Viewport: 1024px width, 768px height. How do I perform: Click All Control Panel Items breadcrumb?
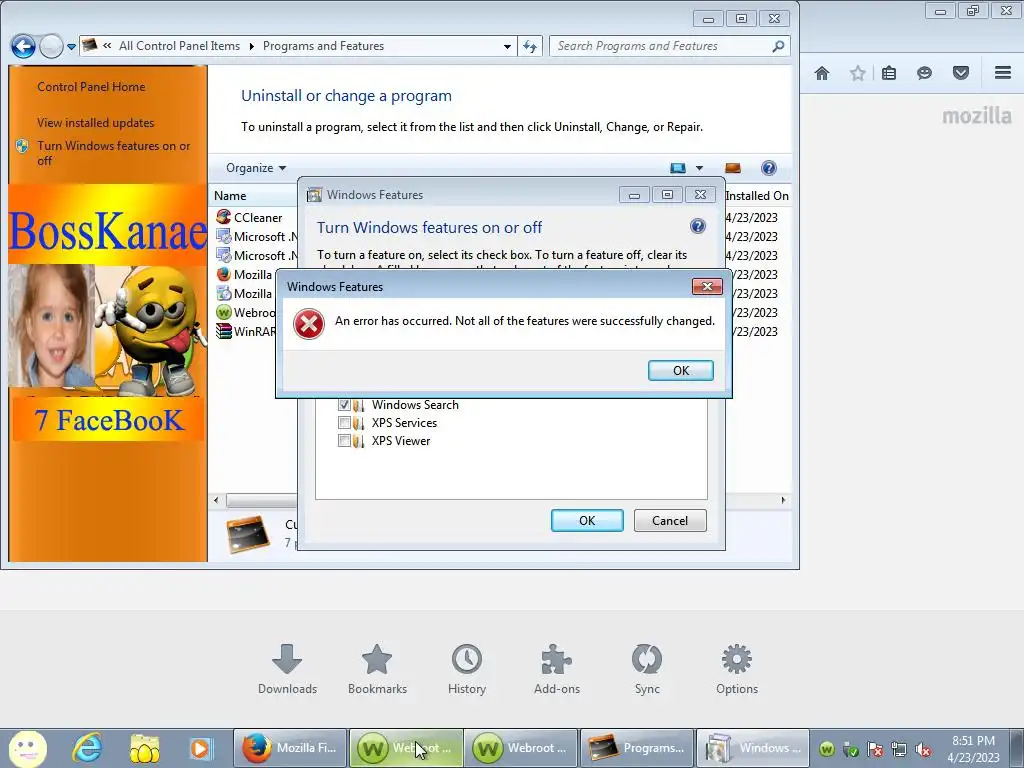(x=179, y=46)
